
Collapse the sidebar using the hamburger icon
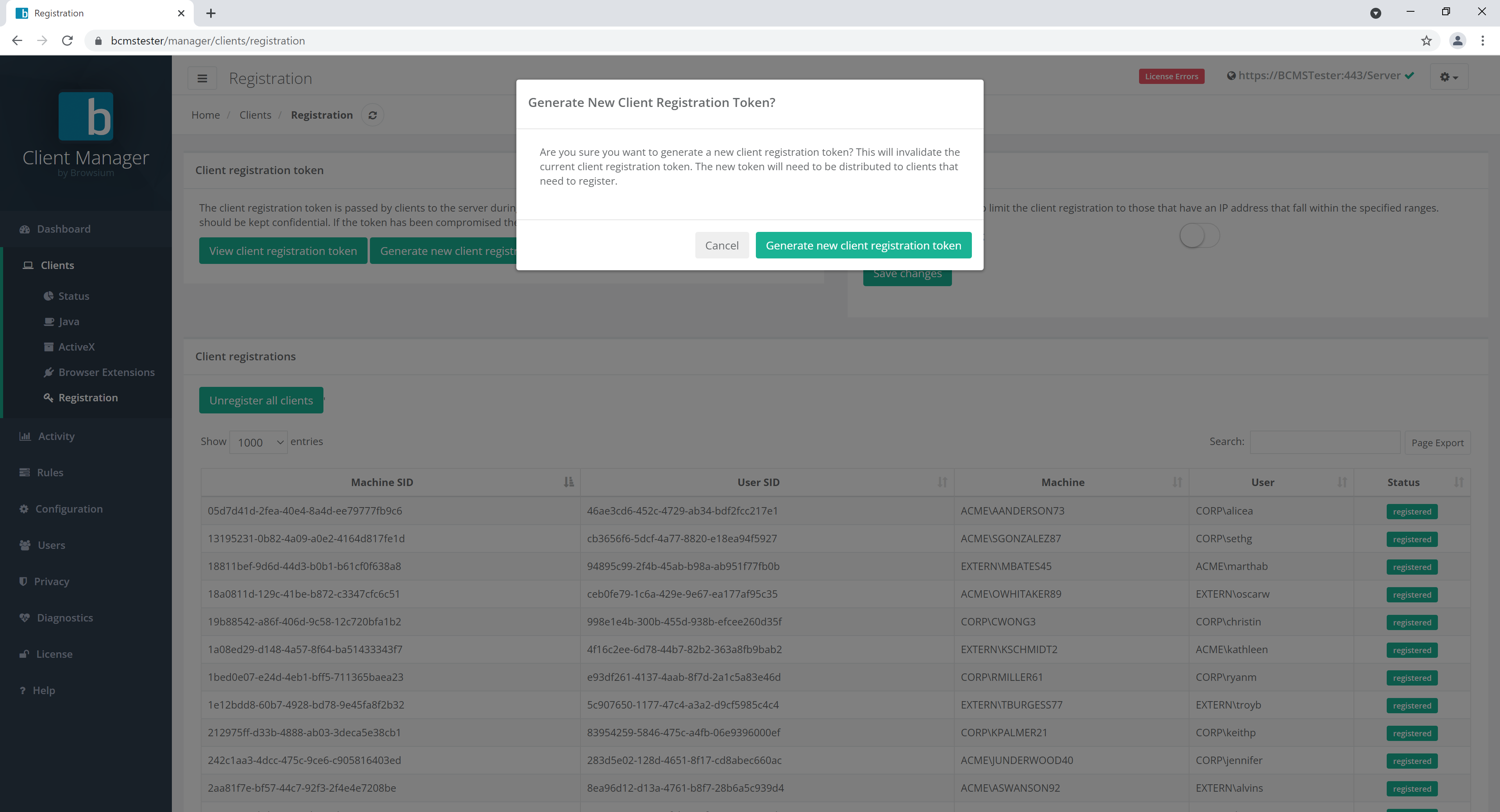(x=202, y=77)
